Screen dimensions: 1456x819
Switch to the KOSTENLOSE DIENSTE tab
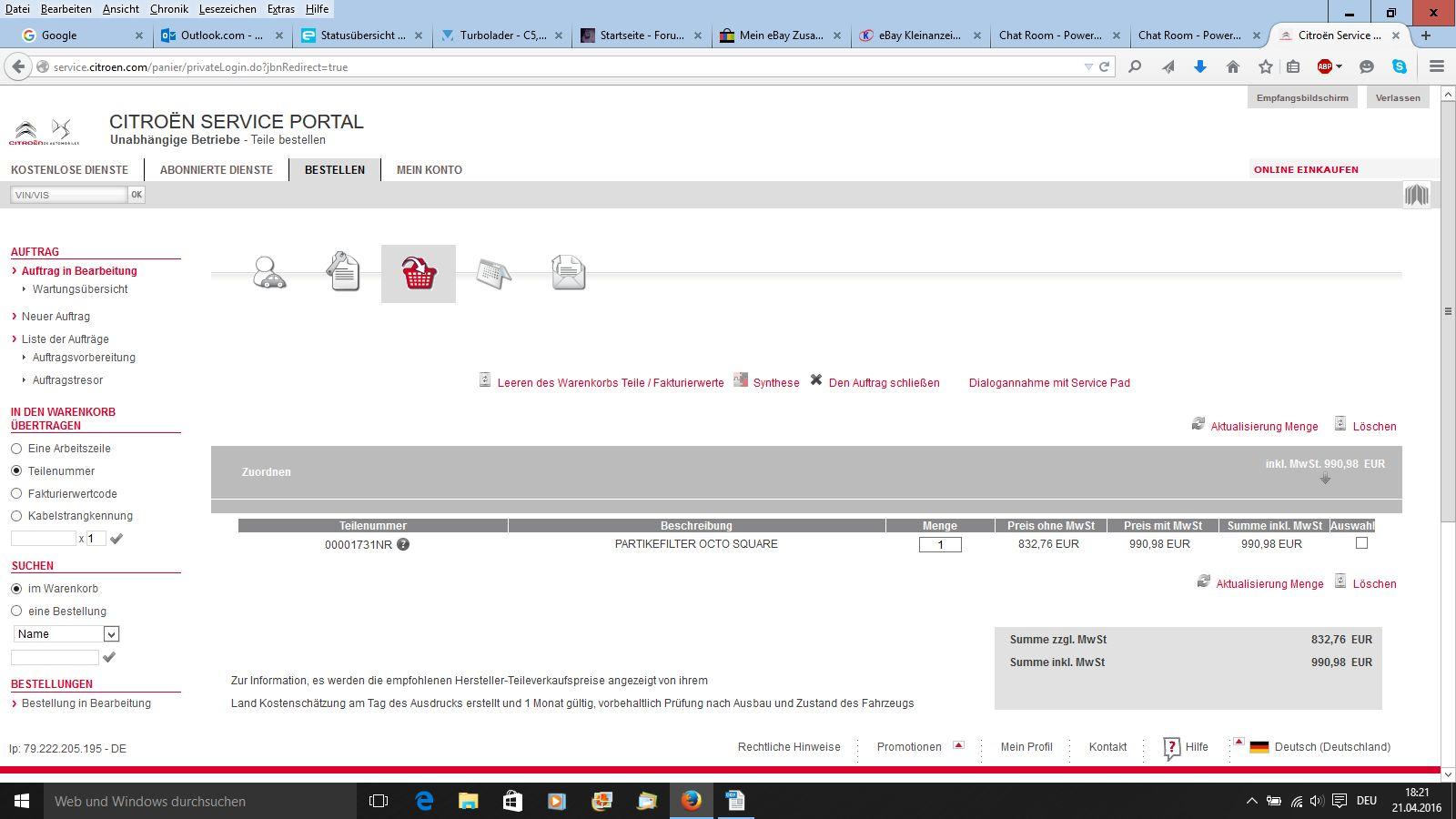69,170
